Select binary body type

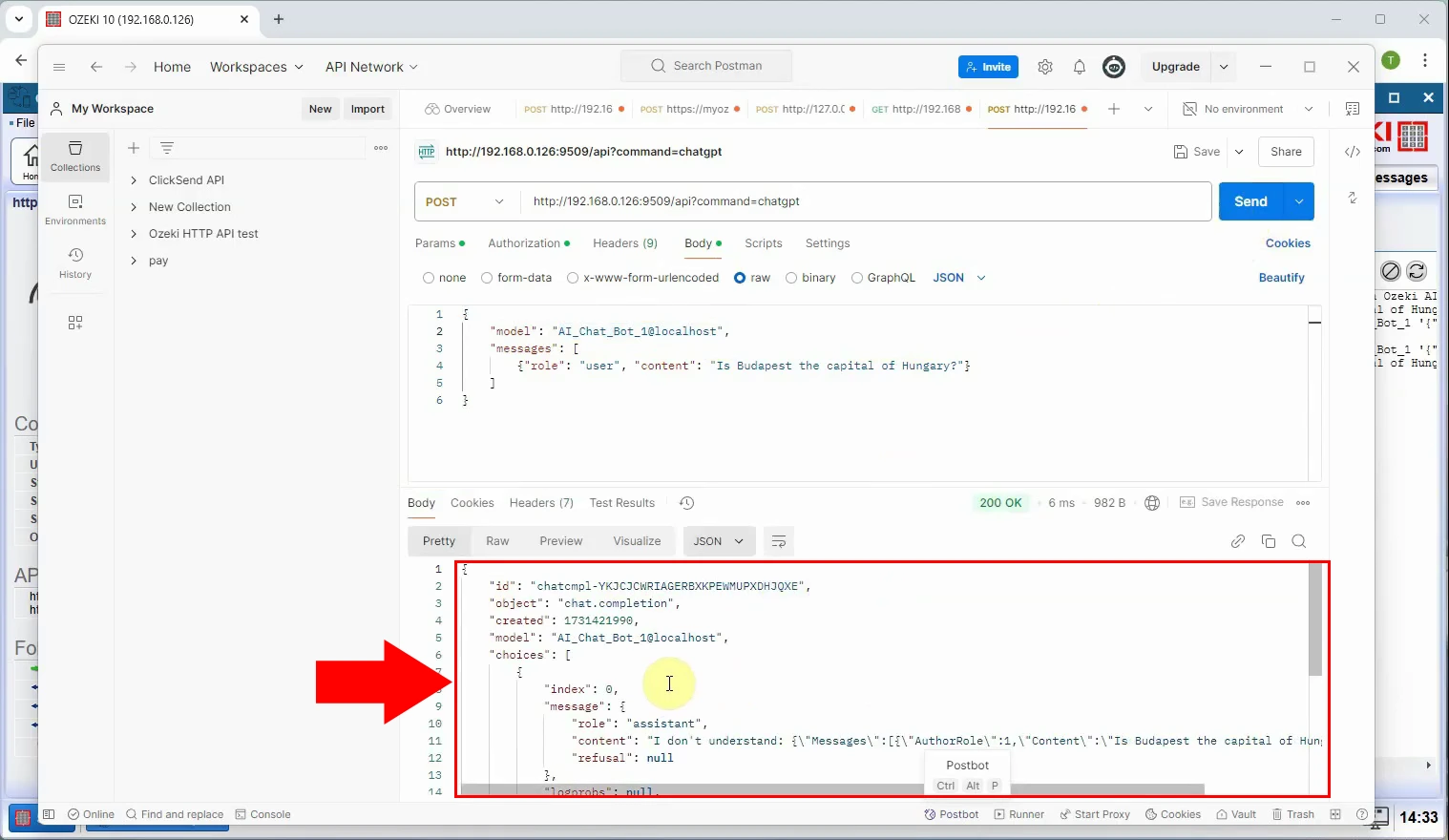tap(791, 278)
